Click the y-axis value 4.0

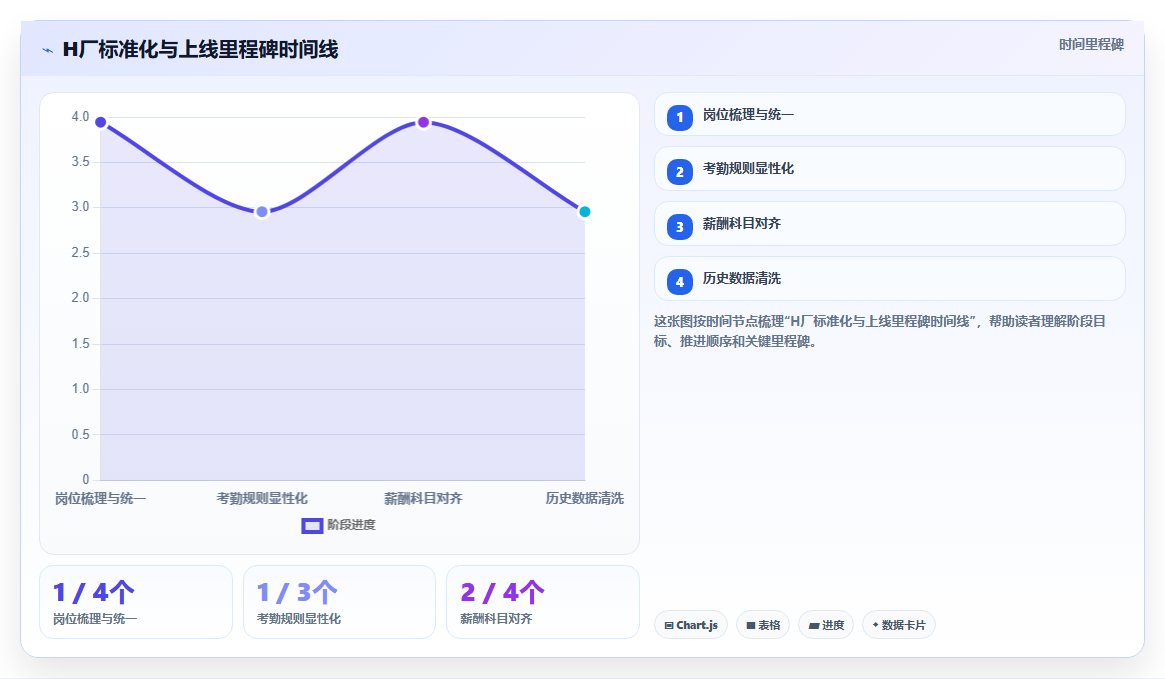(80, 117)
